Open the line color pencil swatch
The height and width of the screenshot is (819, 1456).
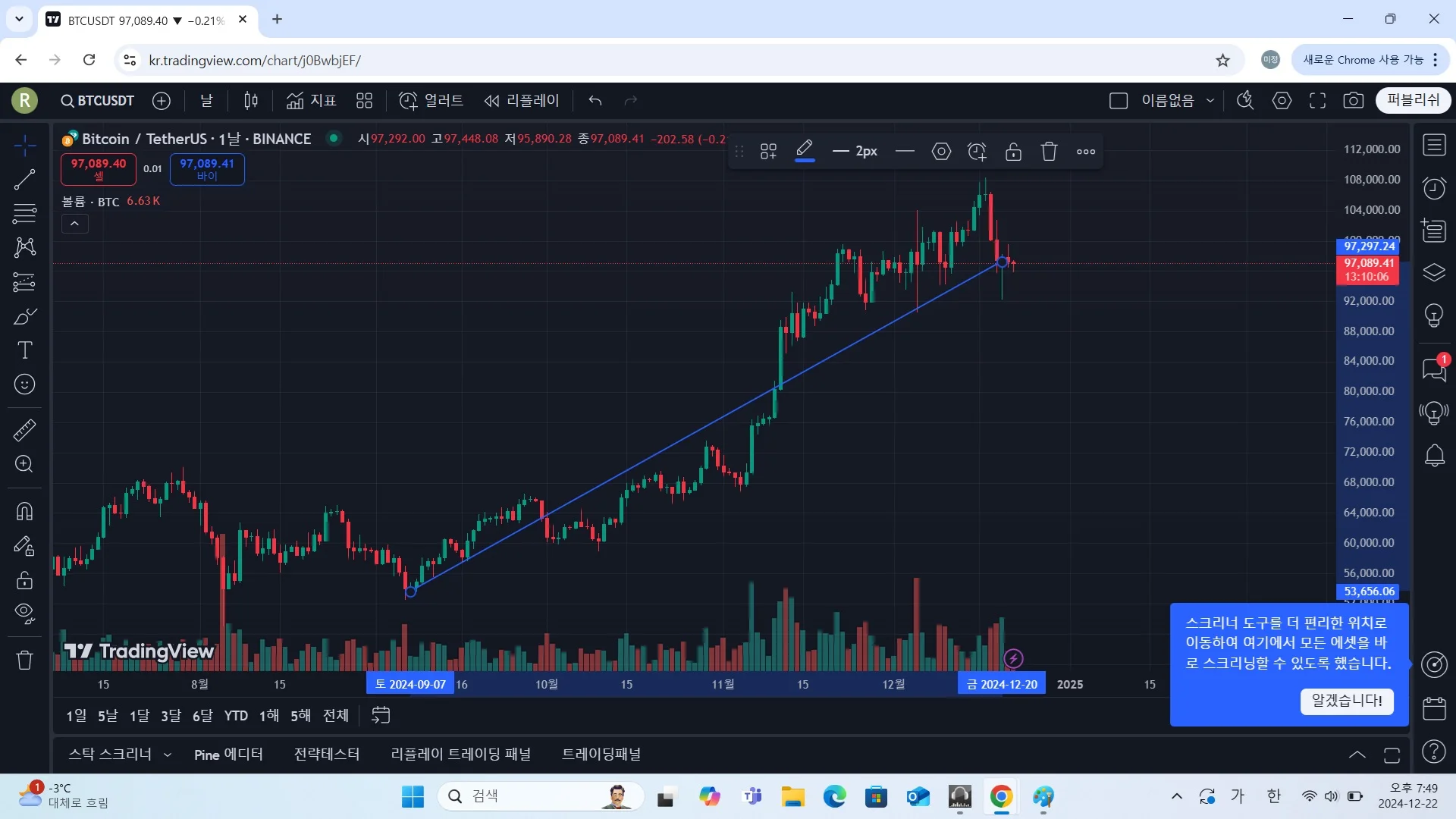(x=805, y=150)
